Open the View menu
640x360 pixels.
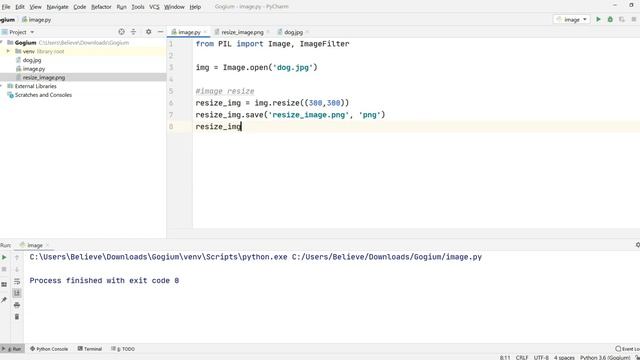(36, 7)
